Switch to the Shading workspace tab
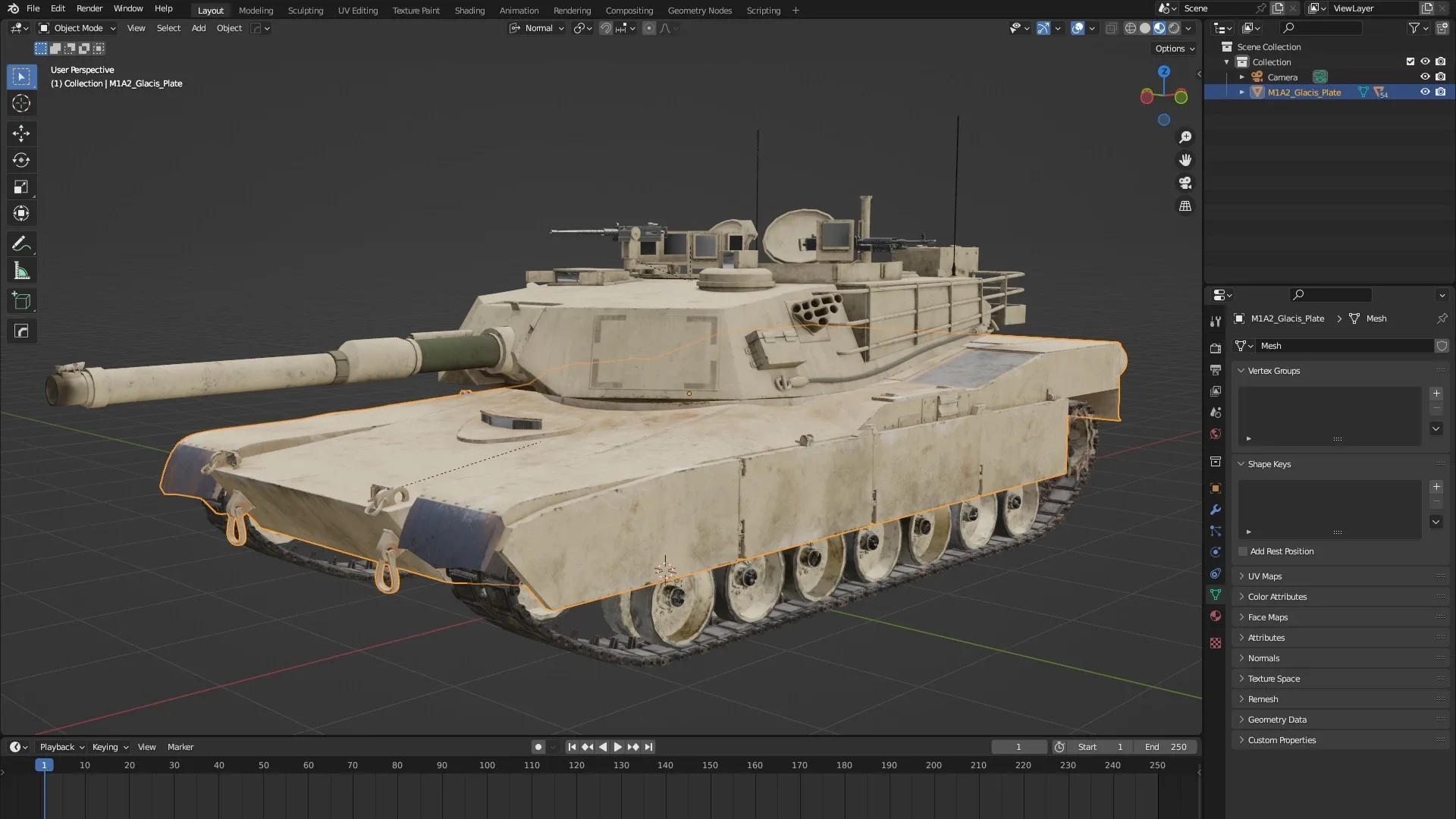 pyautogui.click(x=469, y=11)
